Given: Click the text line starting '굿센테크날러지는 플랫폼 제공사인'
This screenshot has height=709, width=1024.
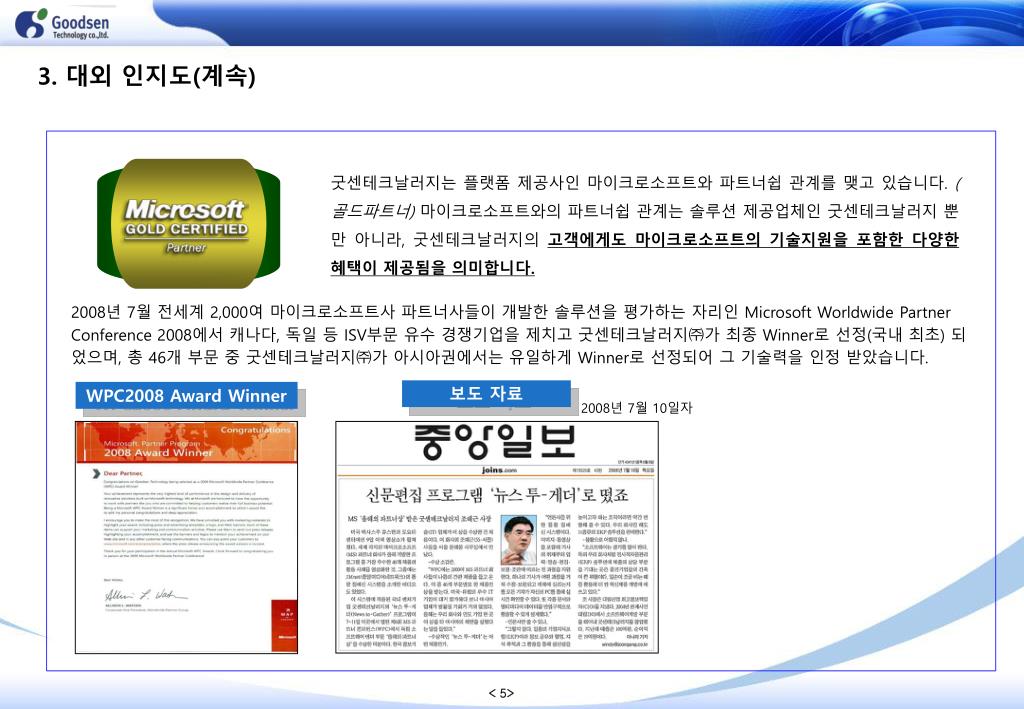Looking at the screenshot, I should coord(645,182).
